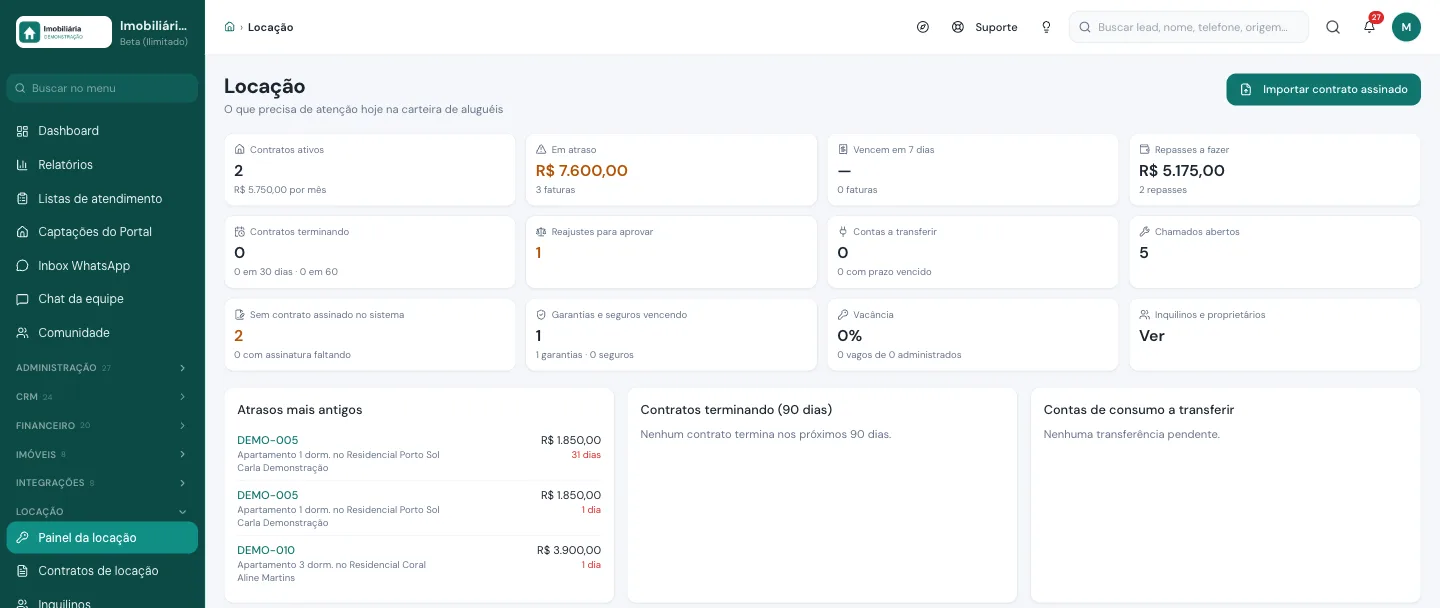This screenshot has height=608, width=1440.
Task: Click R$ 3.900,00 amount for Aline Martins
Action: 569,550
